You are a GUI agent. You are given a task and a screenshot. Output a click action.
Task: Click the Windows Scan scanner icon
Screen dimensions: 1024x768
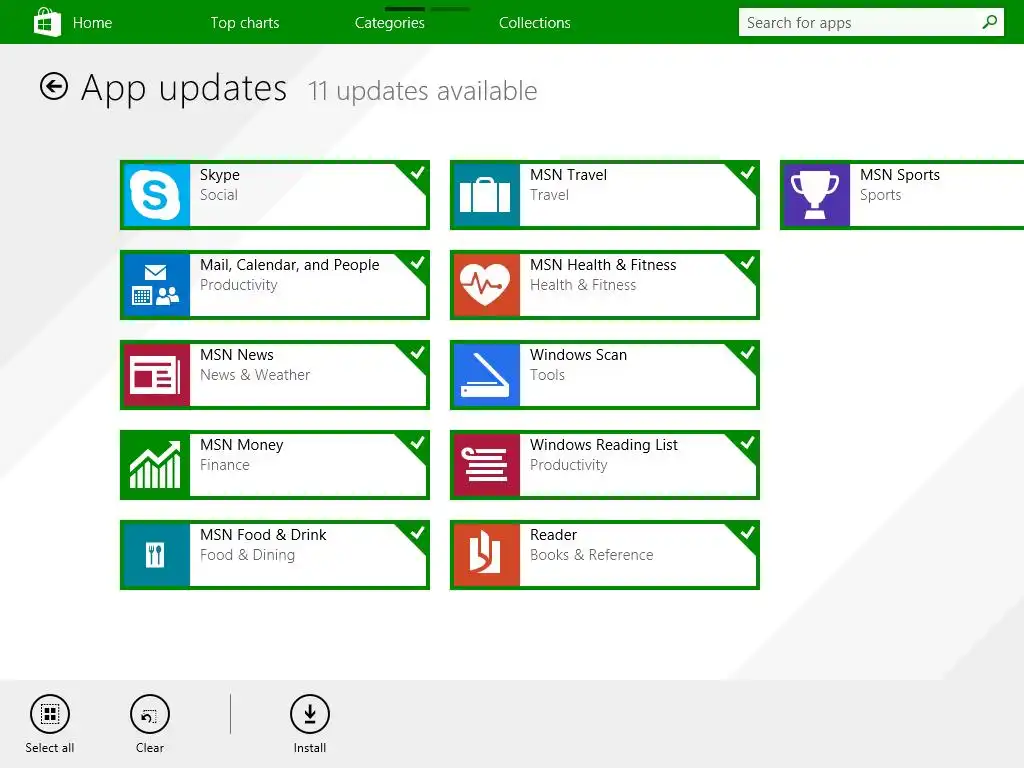(x=487, y=375)
